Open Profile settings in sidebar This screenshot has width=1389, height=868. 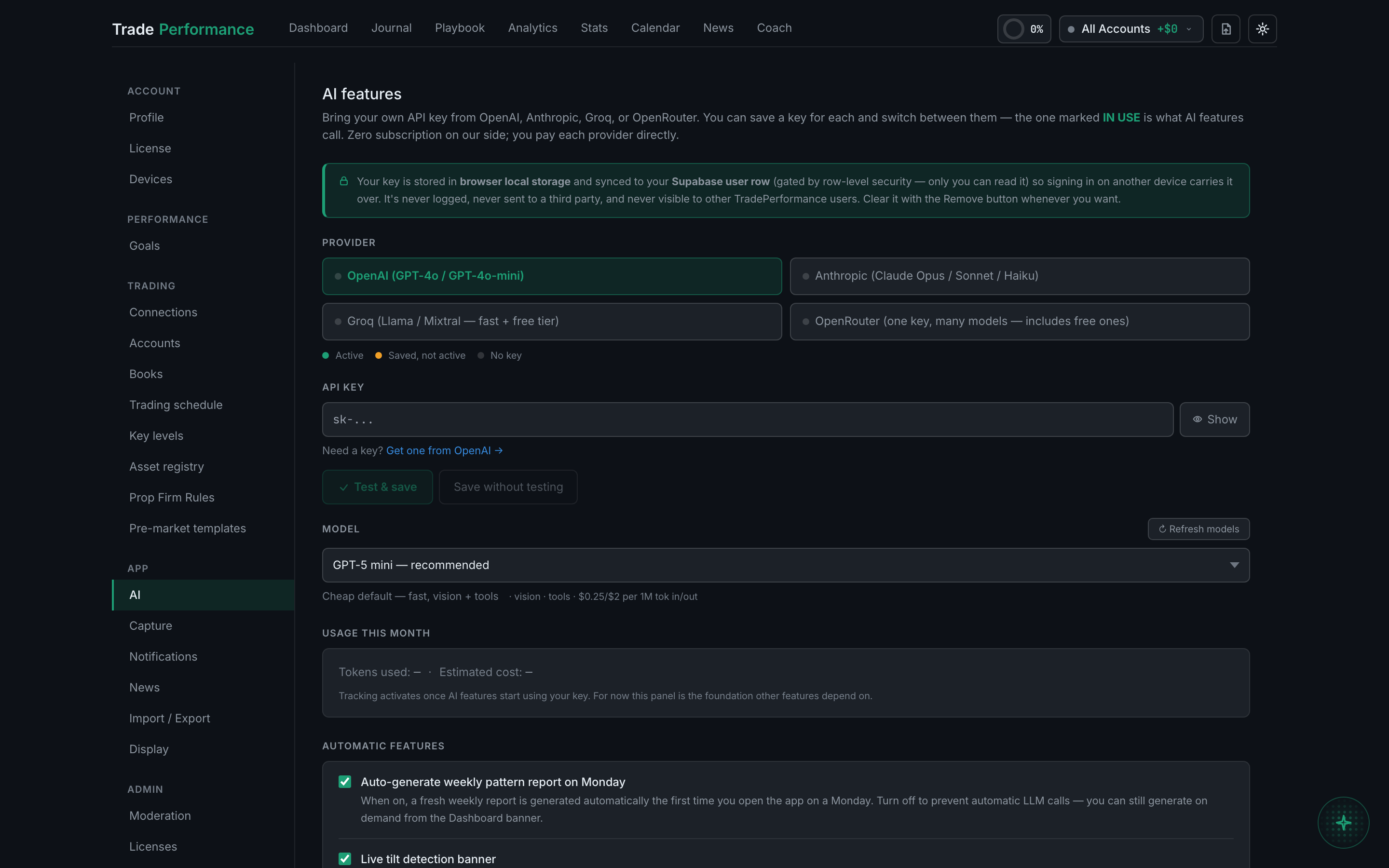point(204,118)
